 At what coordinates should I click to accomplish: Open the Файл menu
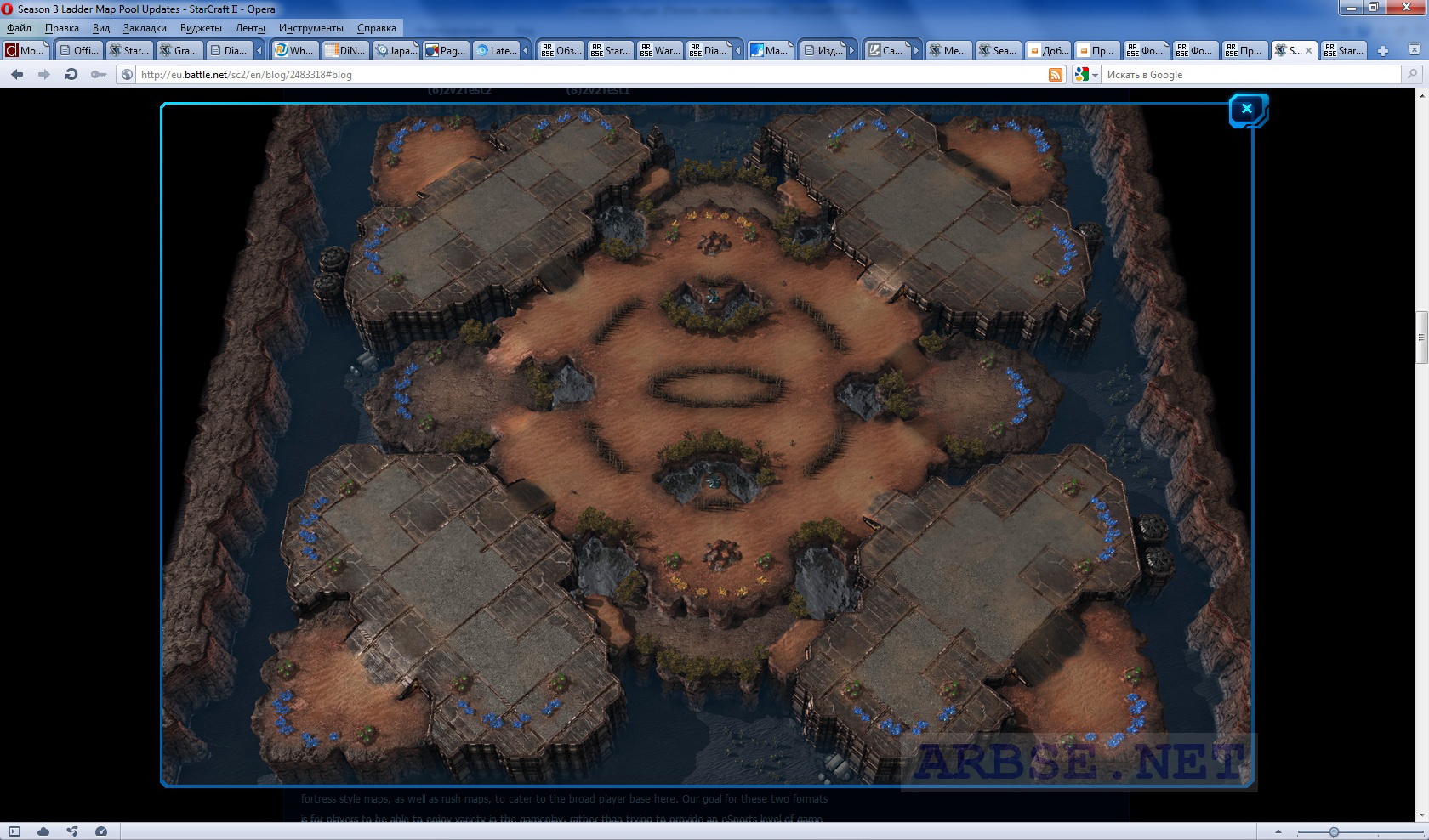coord(19,28)
